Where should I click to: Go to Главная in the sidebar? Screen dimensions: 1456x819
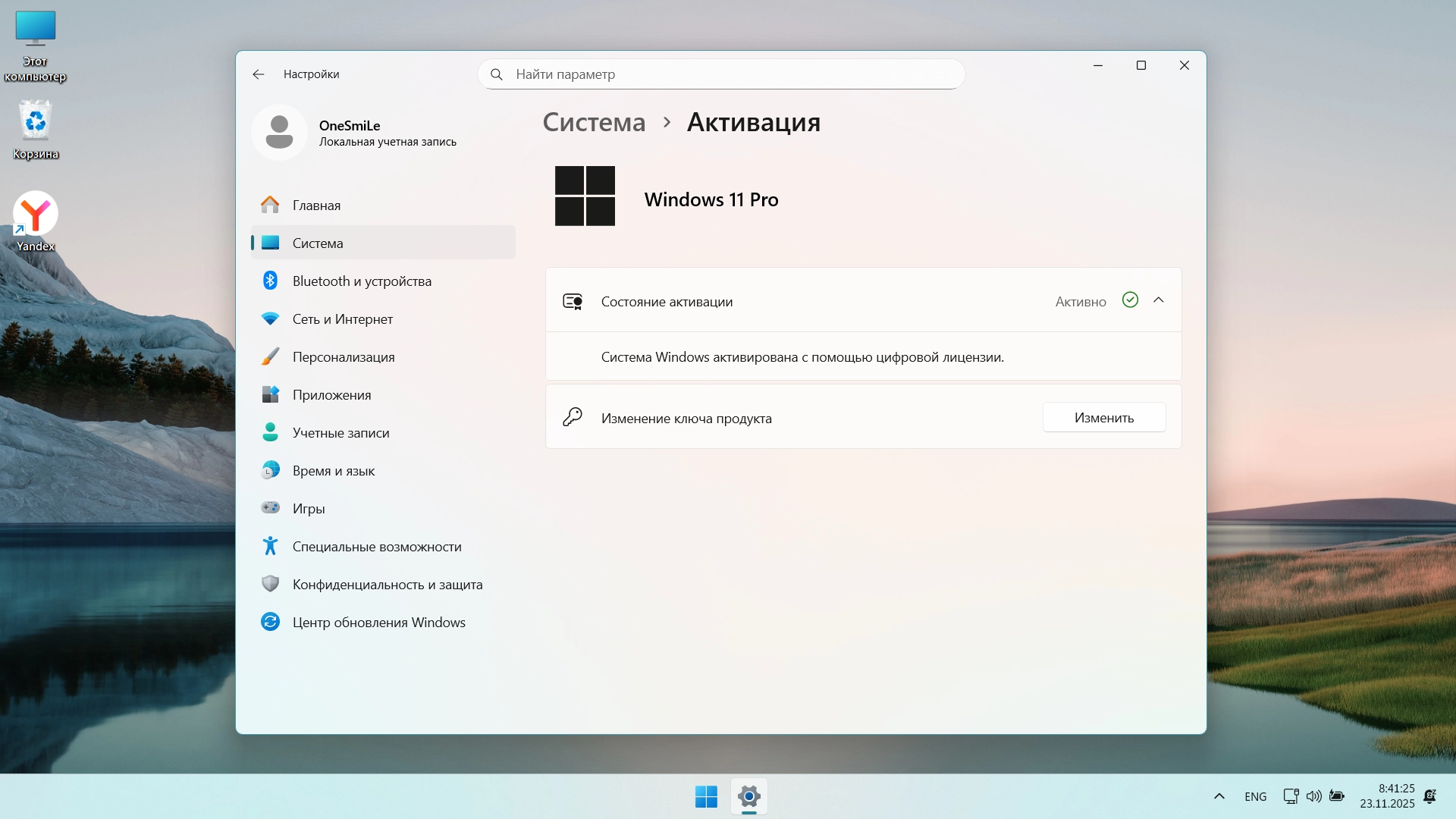click(316, 206)
